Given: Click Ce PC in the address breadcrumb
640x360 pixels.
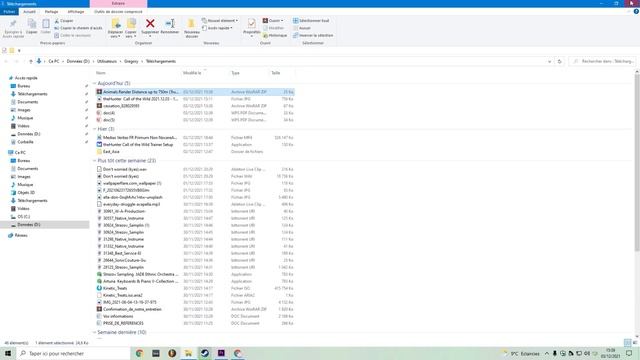Looking at the screenshot, I should click(53, 61).
